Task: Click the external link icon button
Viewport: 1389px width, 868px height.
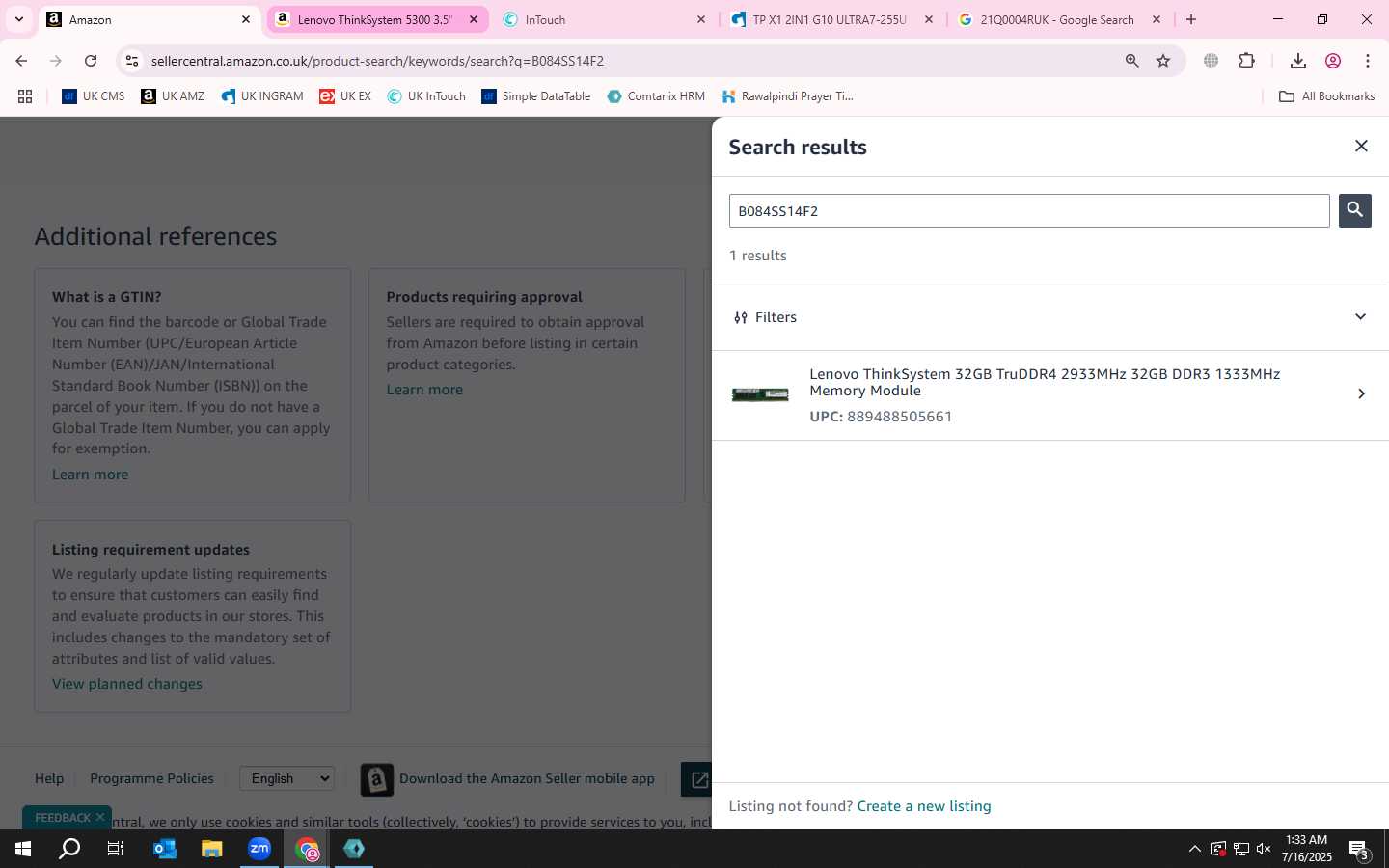Action: pyautogui.click(x=698, y=779)
